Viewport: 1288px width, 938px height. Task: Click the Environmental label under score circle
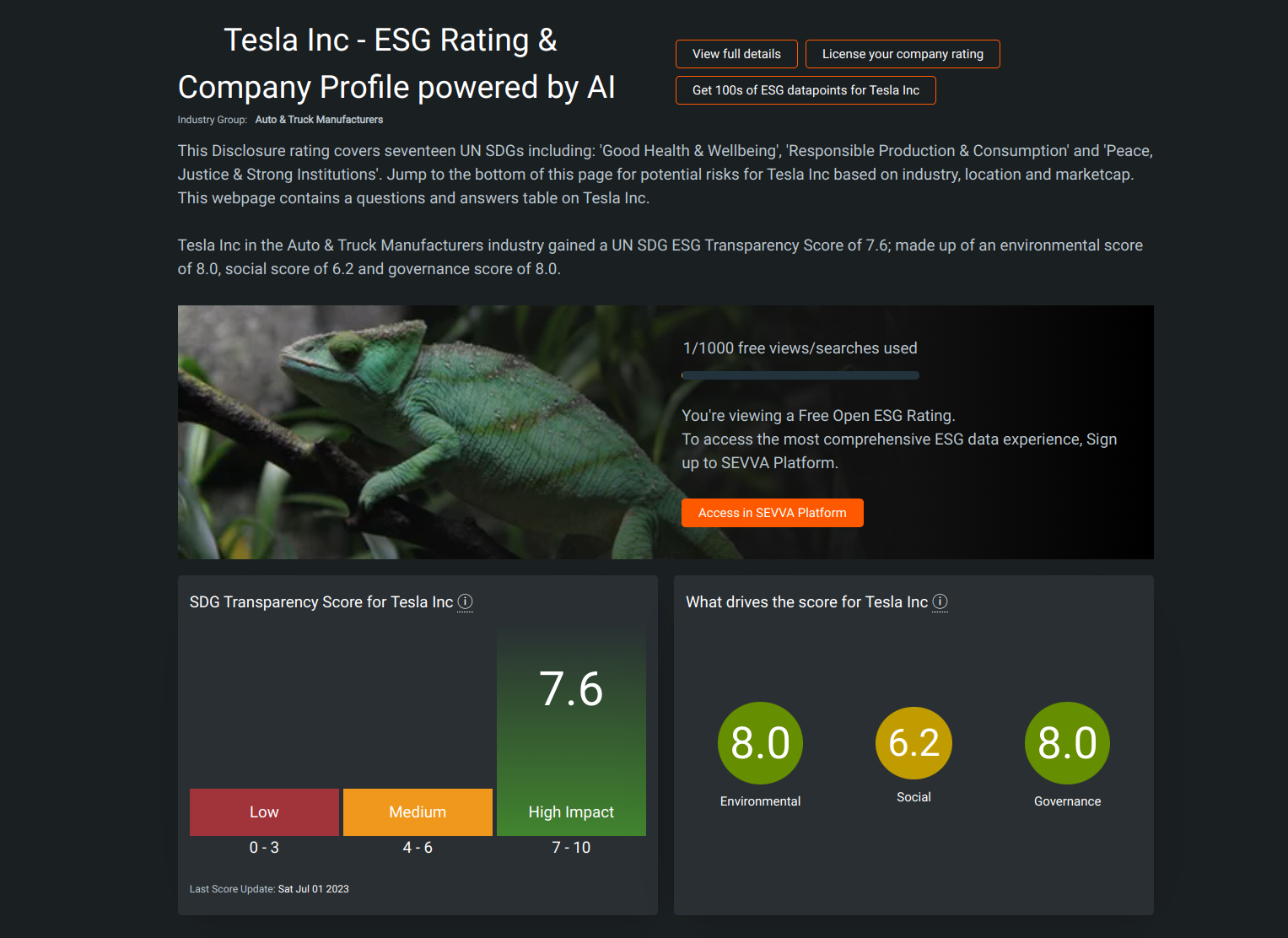760,801
